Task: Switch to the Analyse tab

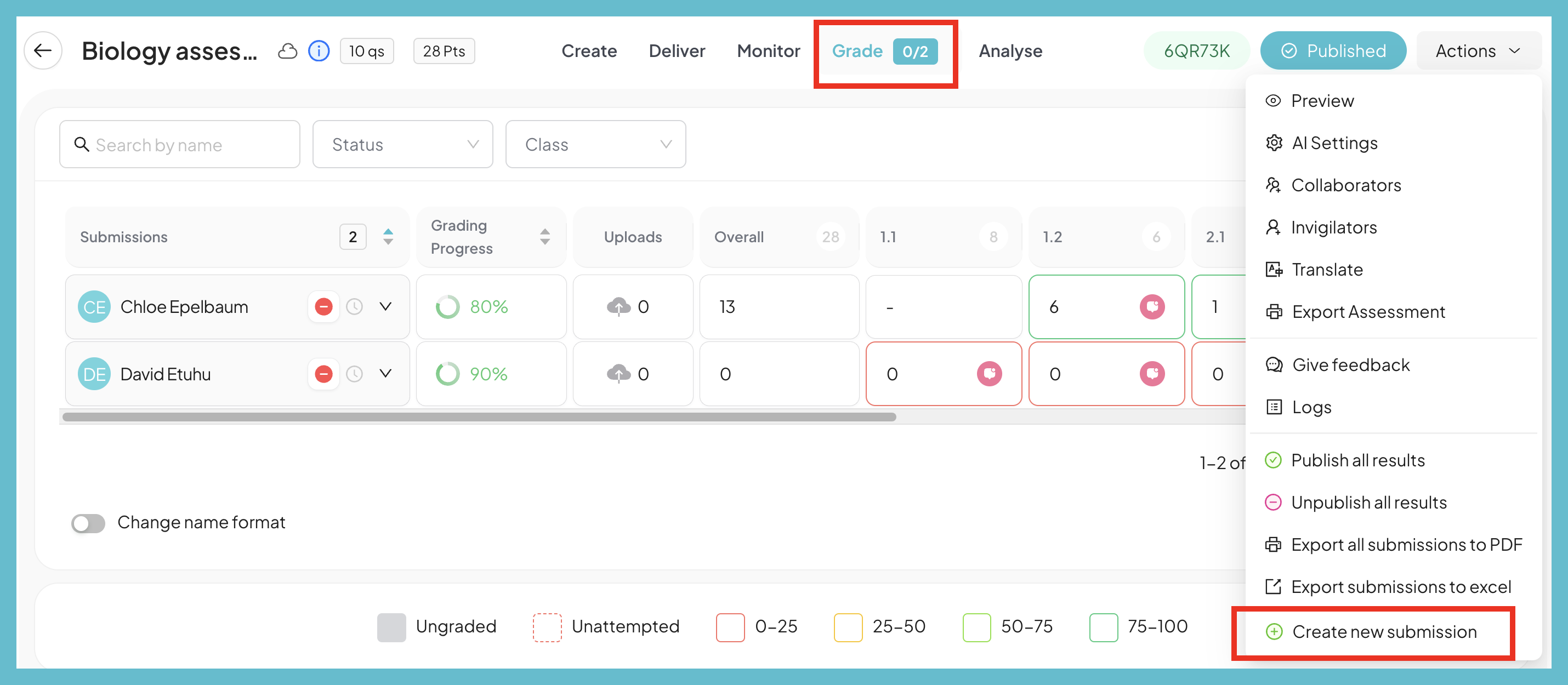Action: click(1010, 51)
